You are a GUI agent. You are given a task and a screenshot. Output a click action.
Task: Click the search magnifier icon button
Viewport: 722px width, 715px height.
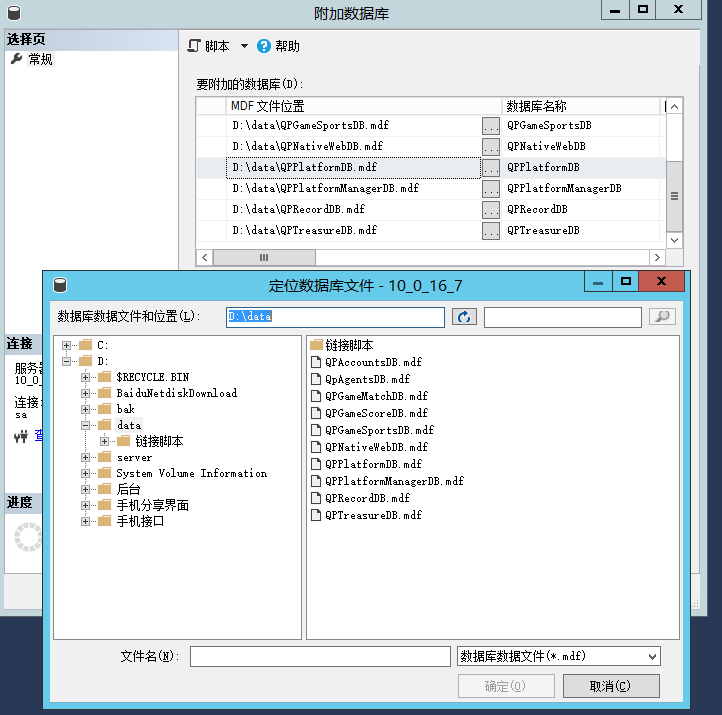click(662, 317)
